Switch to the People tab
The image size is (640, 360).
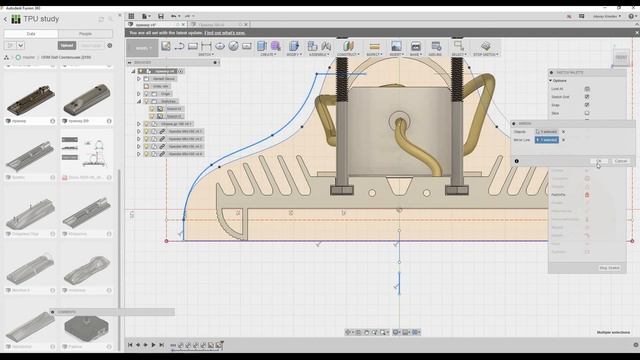click(x=85, y=34)
